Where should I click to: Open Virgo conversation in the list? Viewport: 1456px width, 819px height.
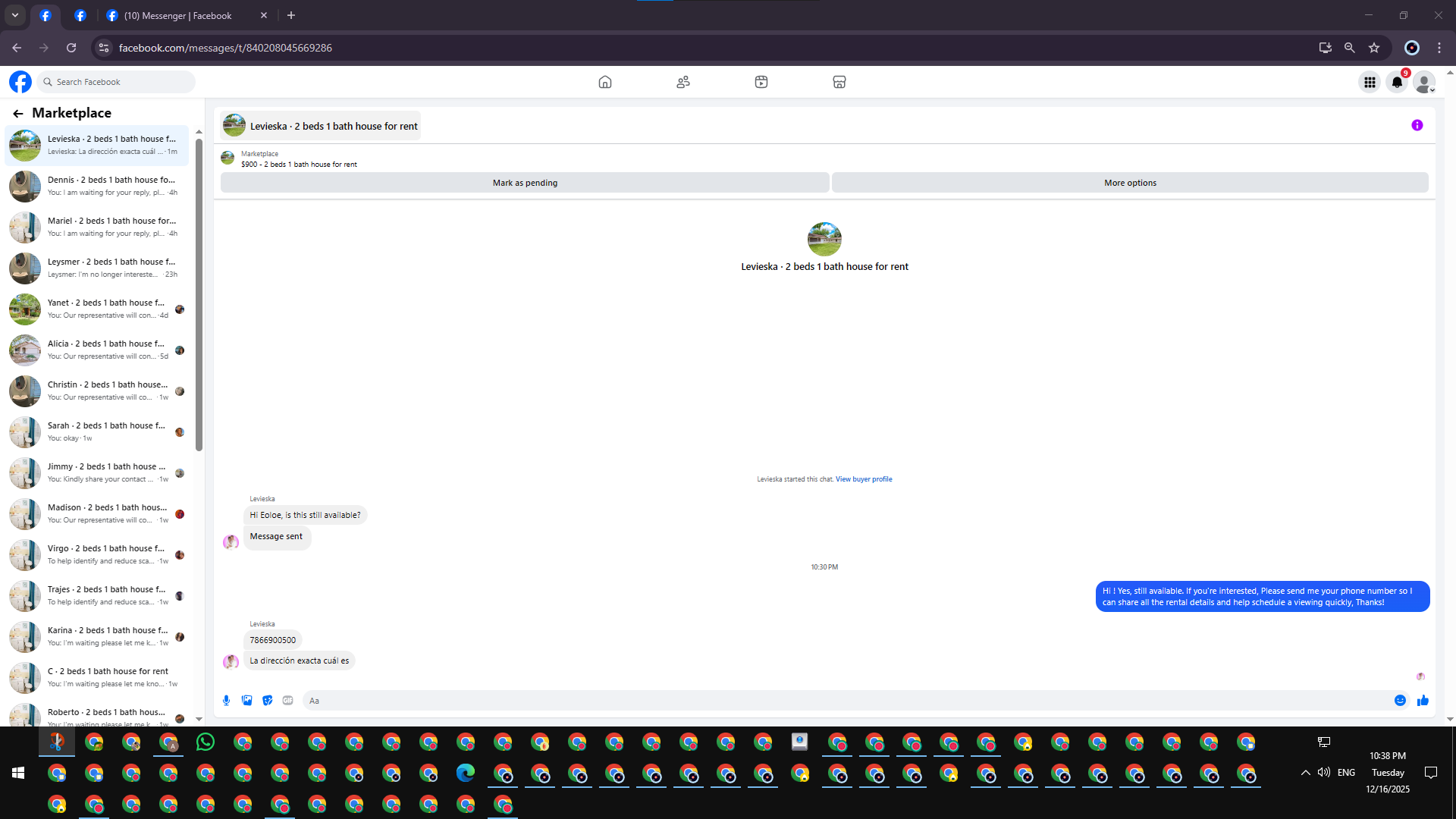(97, 554)
